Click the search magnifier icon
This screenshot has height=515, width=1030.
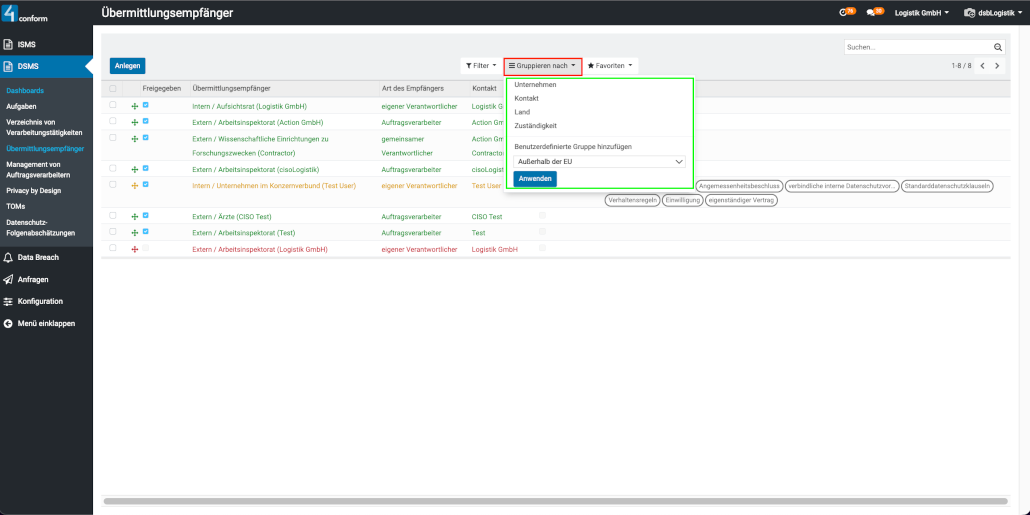(x=997, y=47)
